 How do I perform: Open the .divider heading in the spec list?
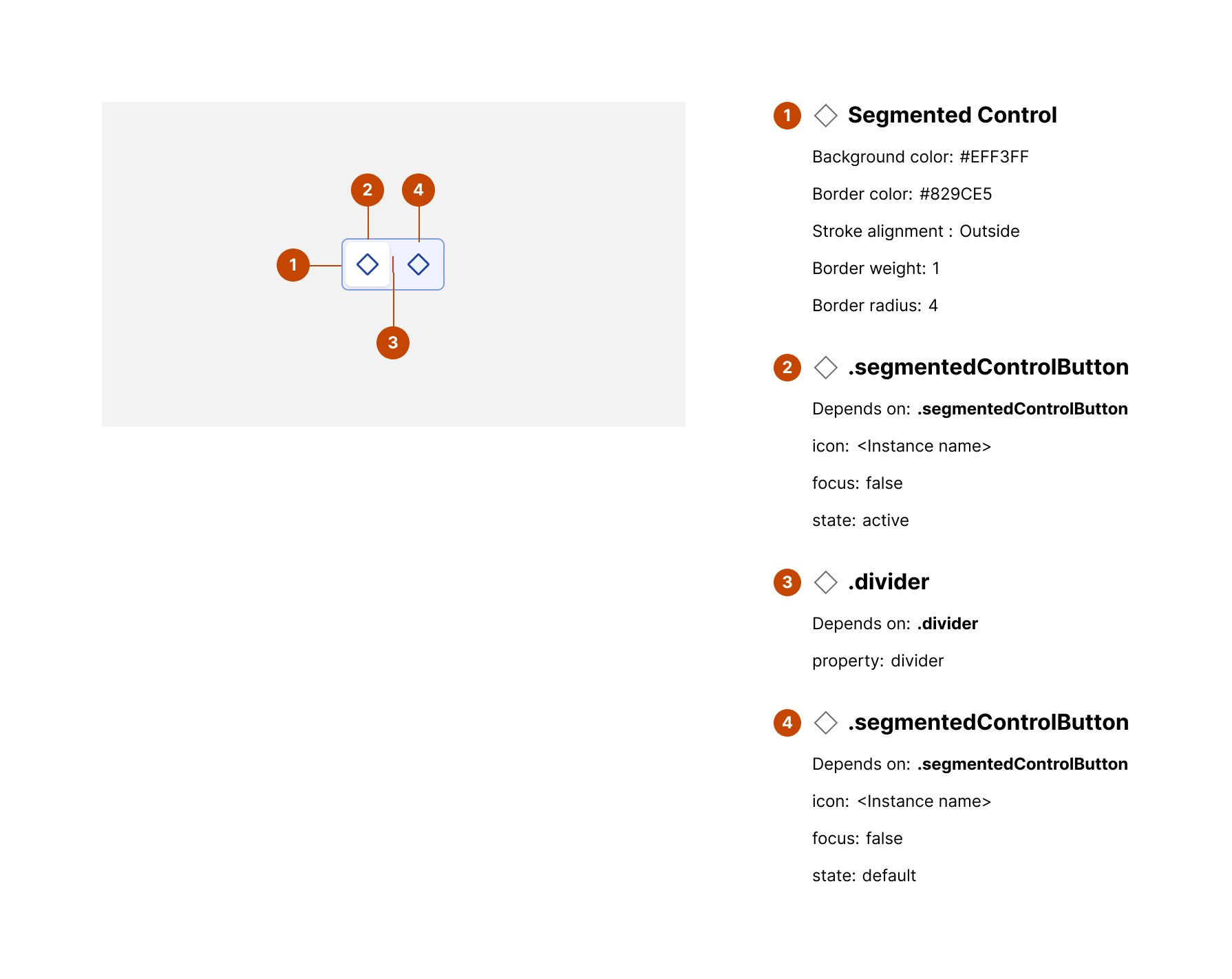pos(888,582)
